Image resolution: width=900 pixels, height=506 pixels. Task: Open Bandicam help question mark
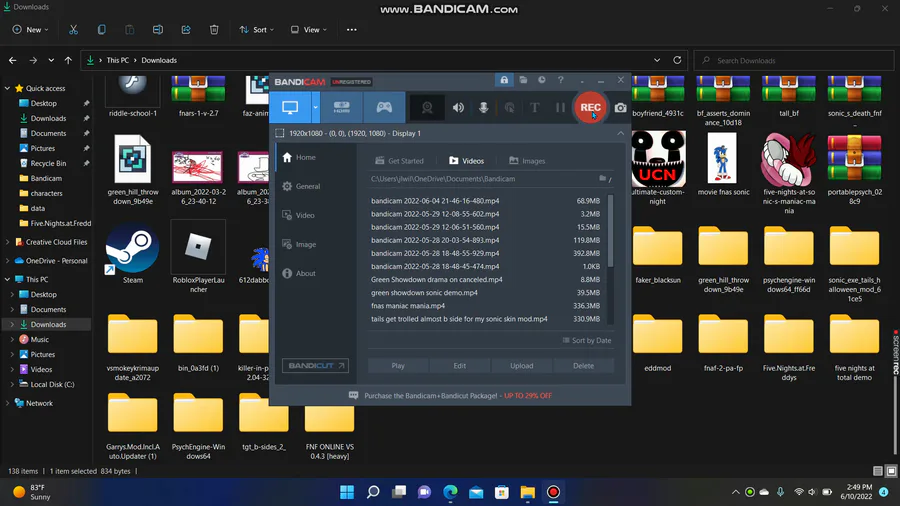561,80
